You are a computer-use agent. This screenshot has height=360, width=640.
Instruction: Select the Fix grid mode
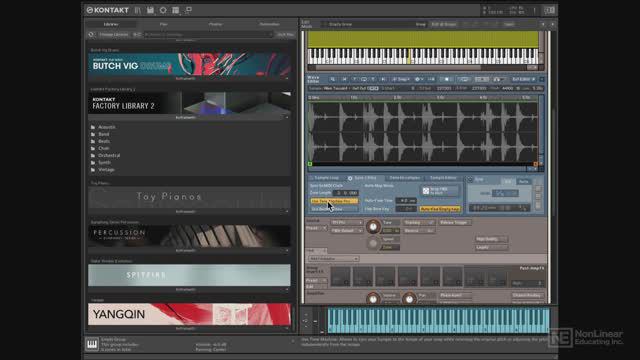pos(508,181)
